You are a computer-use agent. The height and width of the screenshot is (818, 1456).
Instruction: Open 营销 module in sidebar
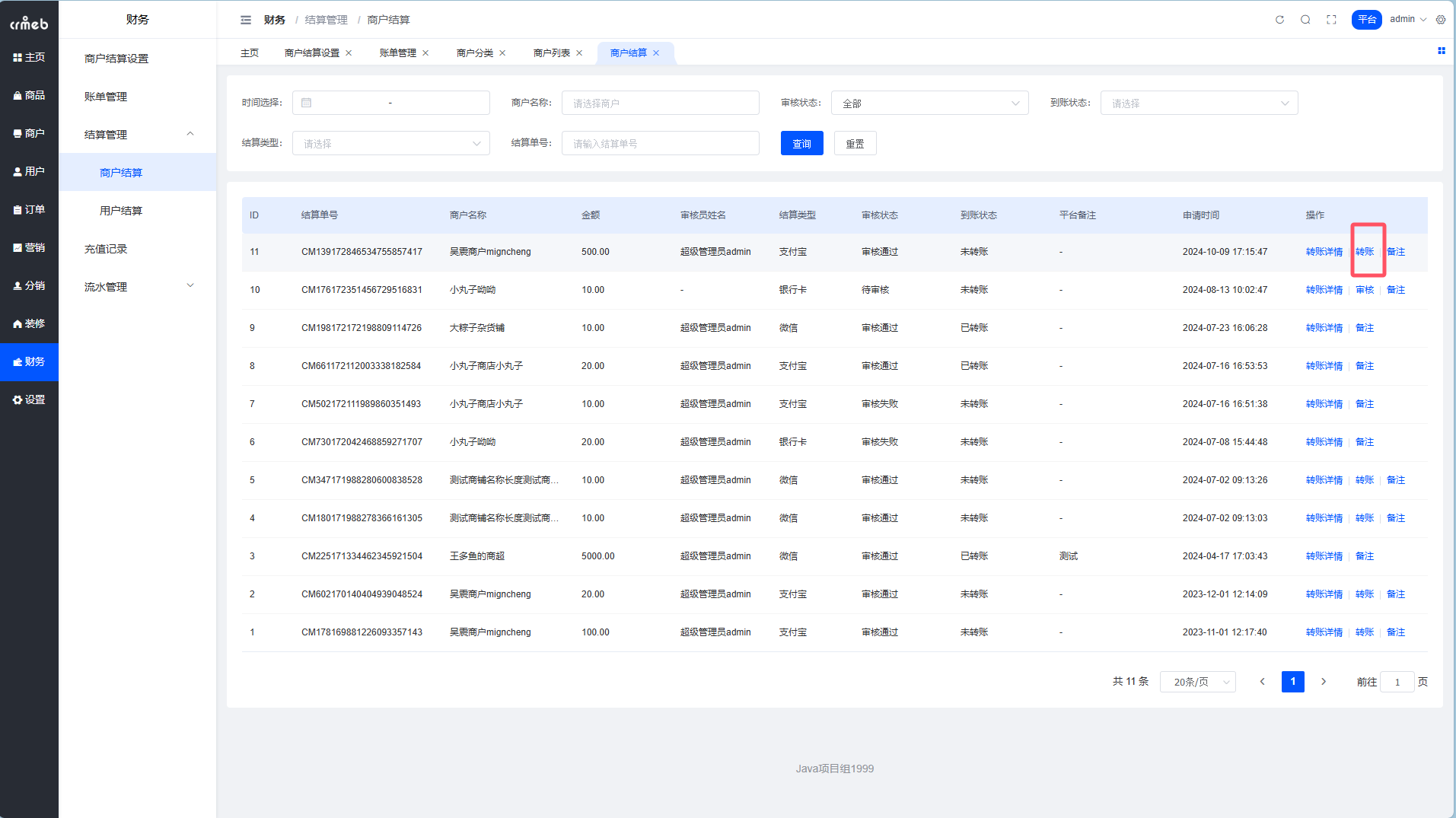point(29,247)
